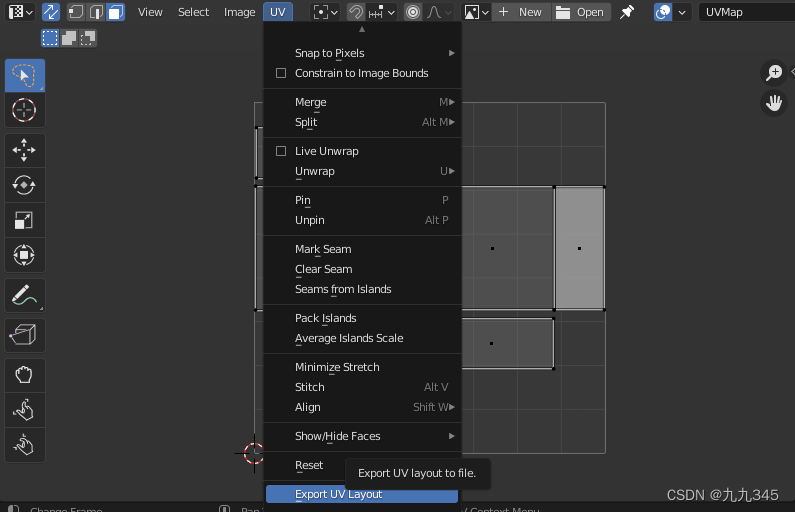Choose Stitch menu entry
795x512 pixels.
point(362,387)
